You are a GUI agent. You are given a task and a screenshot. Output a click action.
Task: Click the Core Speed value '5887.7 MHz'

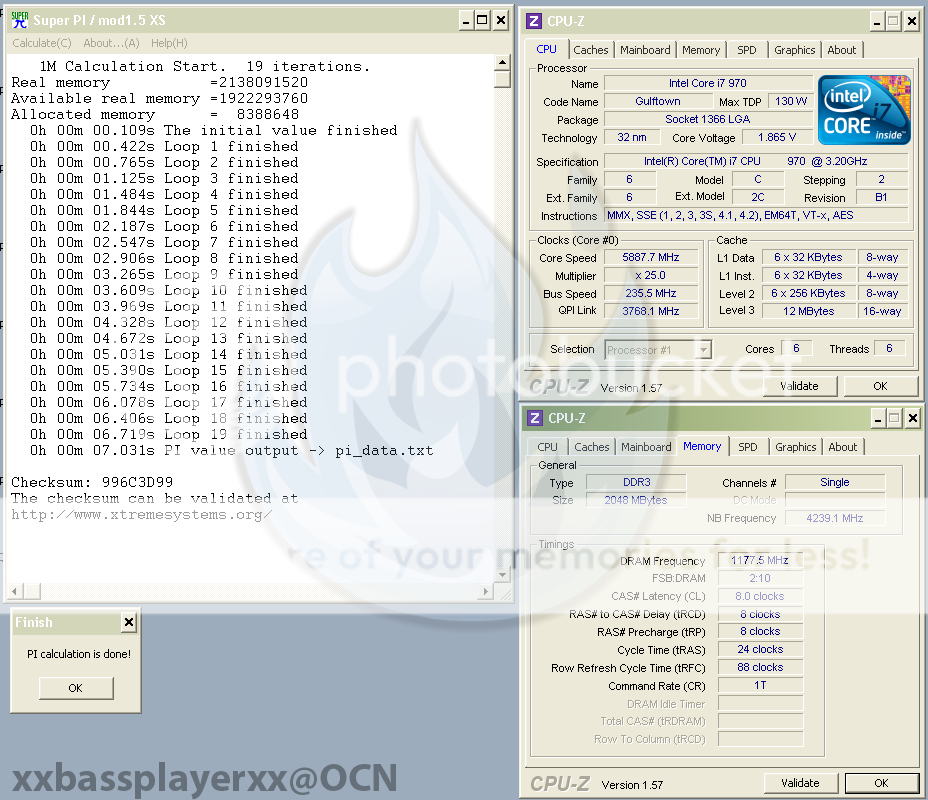650,257
